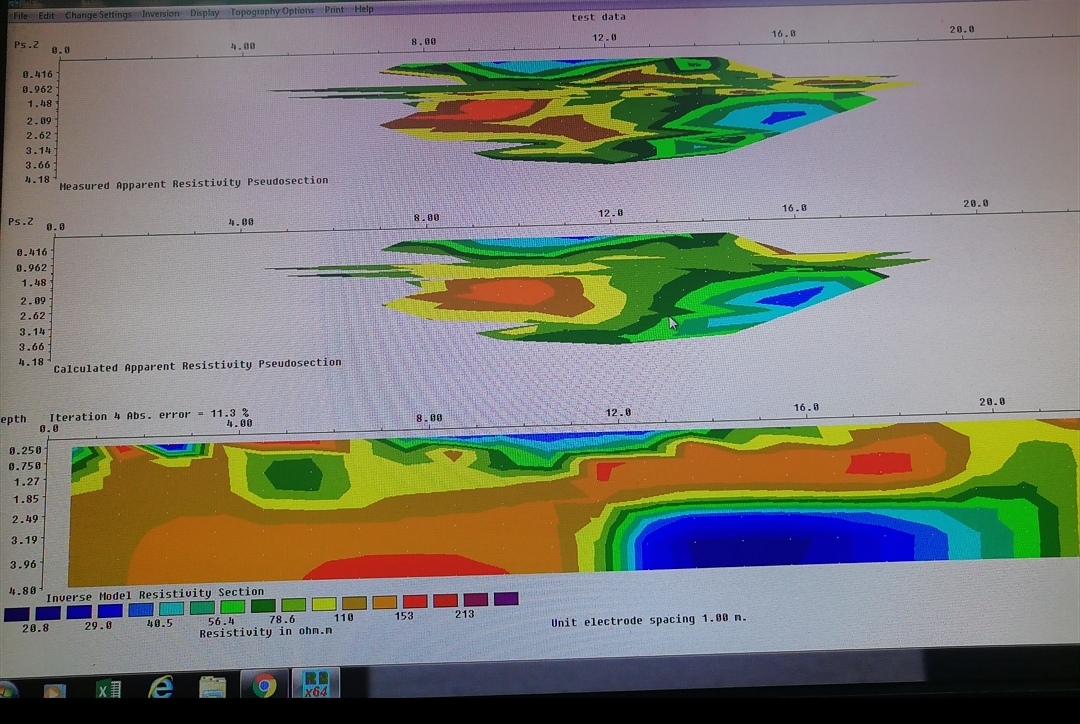Click the blue low-resistivity zone in inverse model

pyautogui.click(x=770, y=542)
